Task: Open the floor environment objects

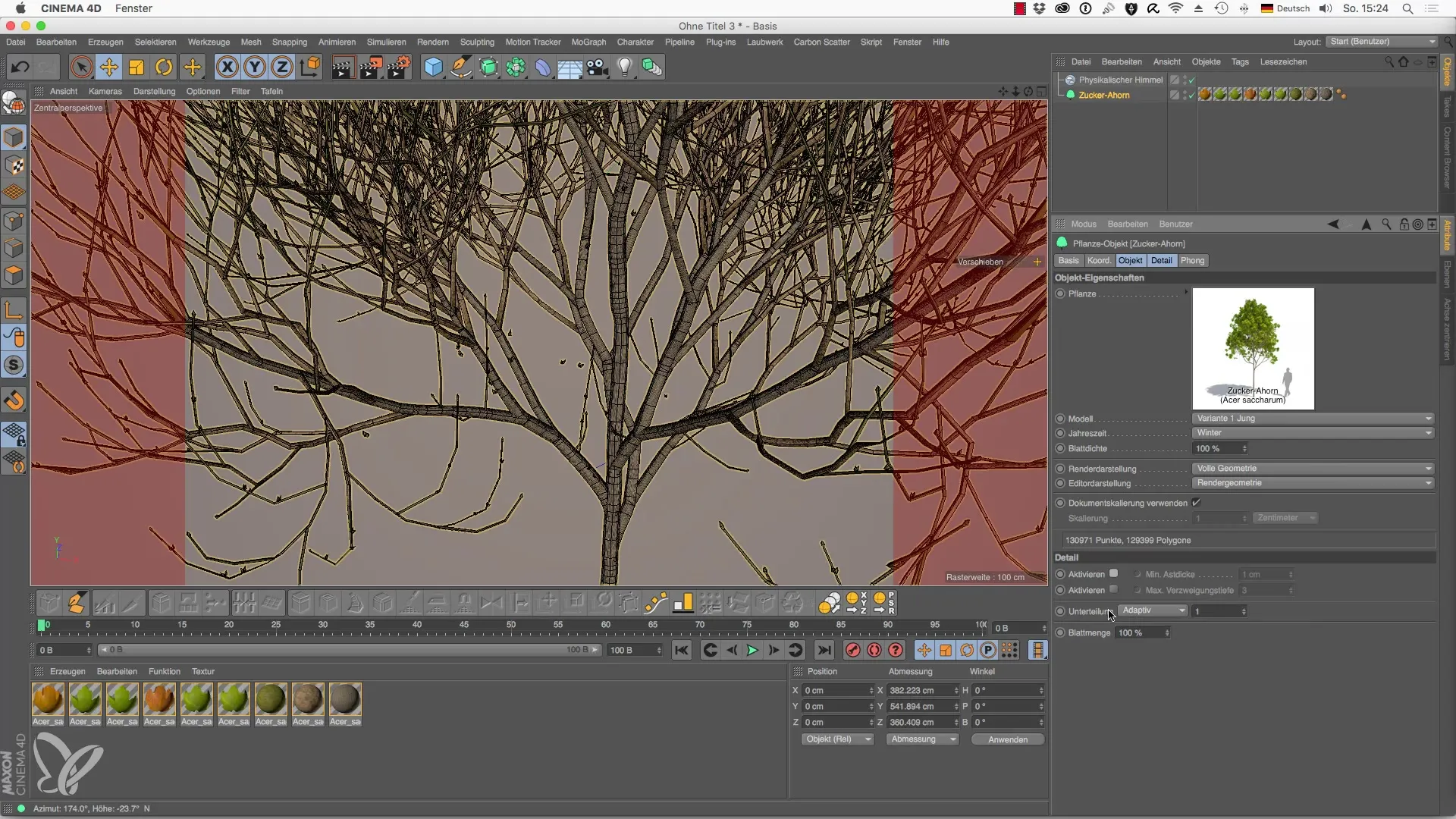Action: coord(570,67)
